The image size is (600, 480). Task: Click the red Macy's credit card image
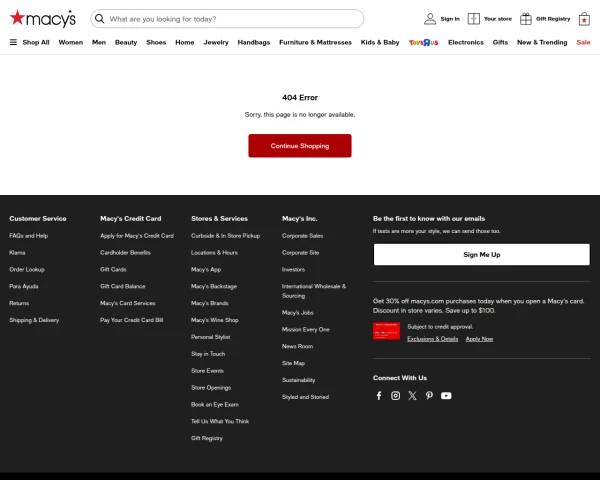coord(386,331)
